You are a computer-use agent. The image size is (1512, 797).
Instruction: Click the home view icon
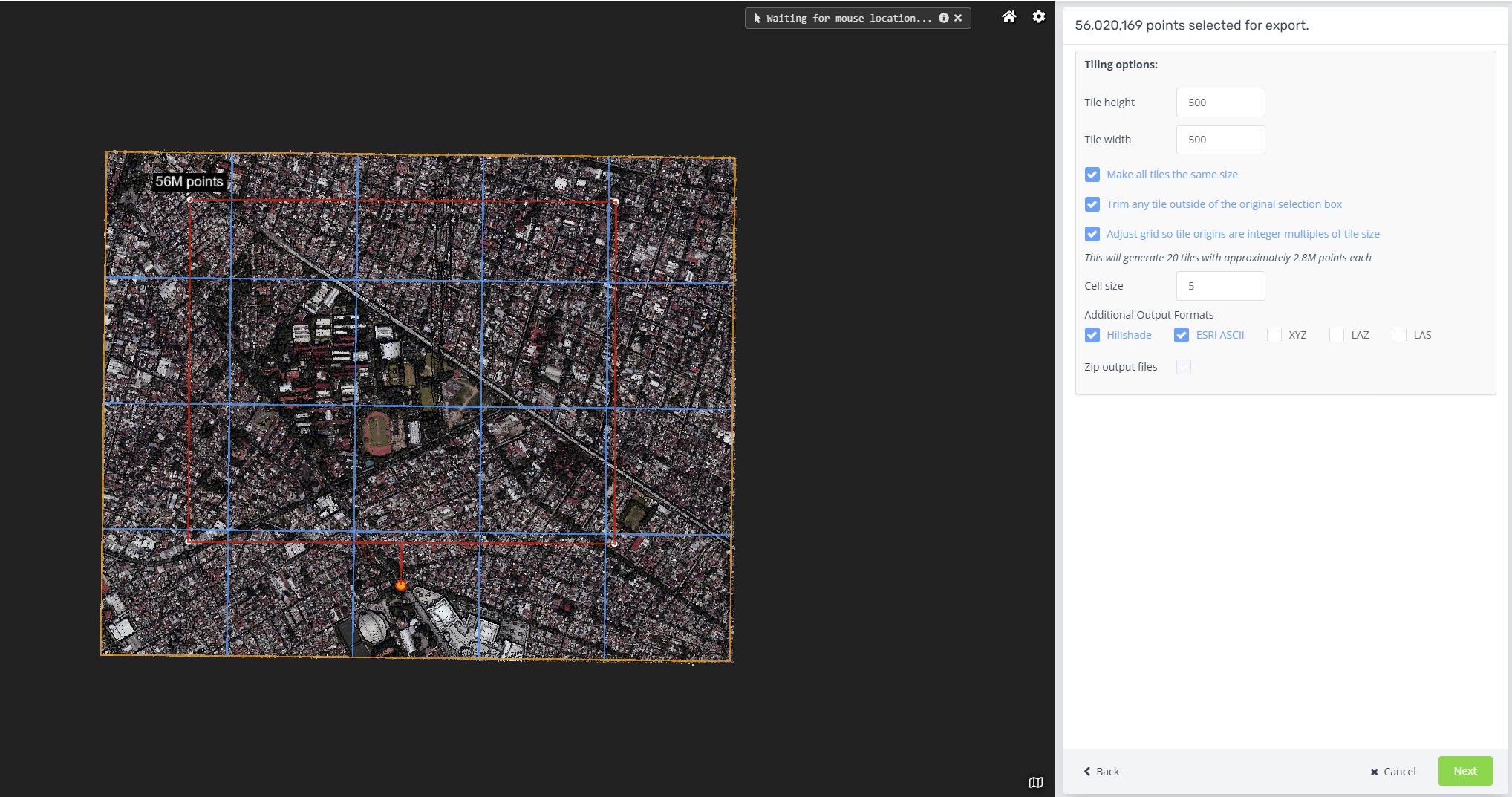pyautogui.click(x=1008, y=16)
